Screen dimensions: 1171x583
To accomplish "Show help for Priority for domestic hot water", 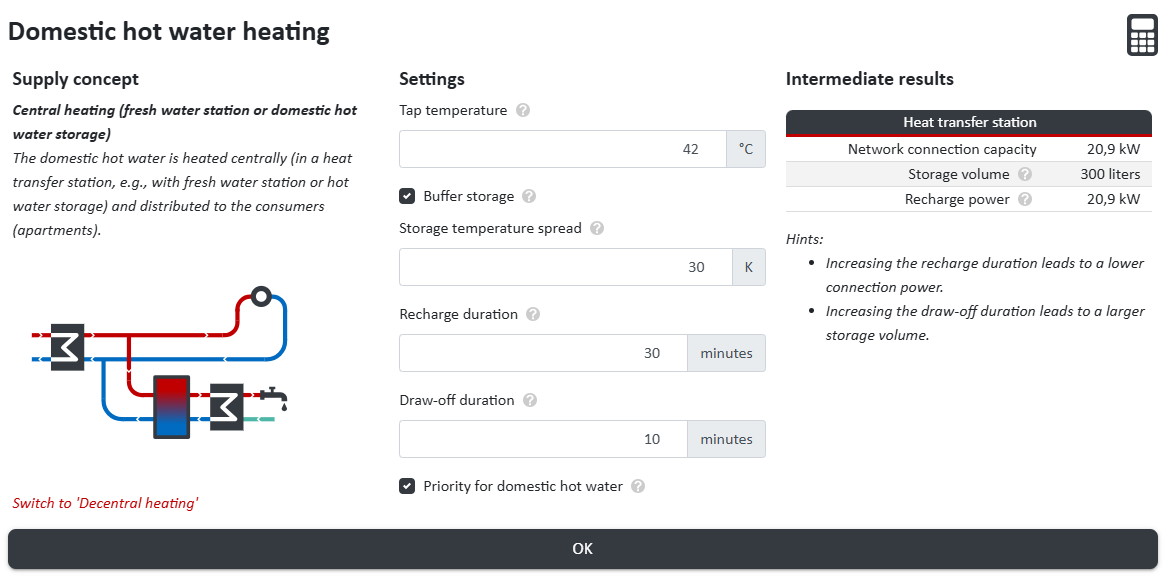I will coord(638,487).
